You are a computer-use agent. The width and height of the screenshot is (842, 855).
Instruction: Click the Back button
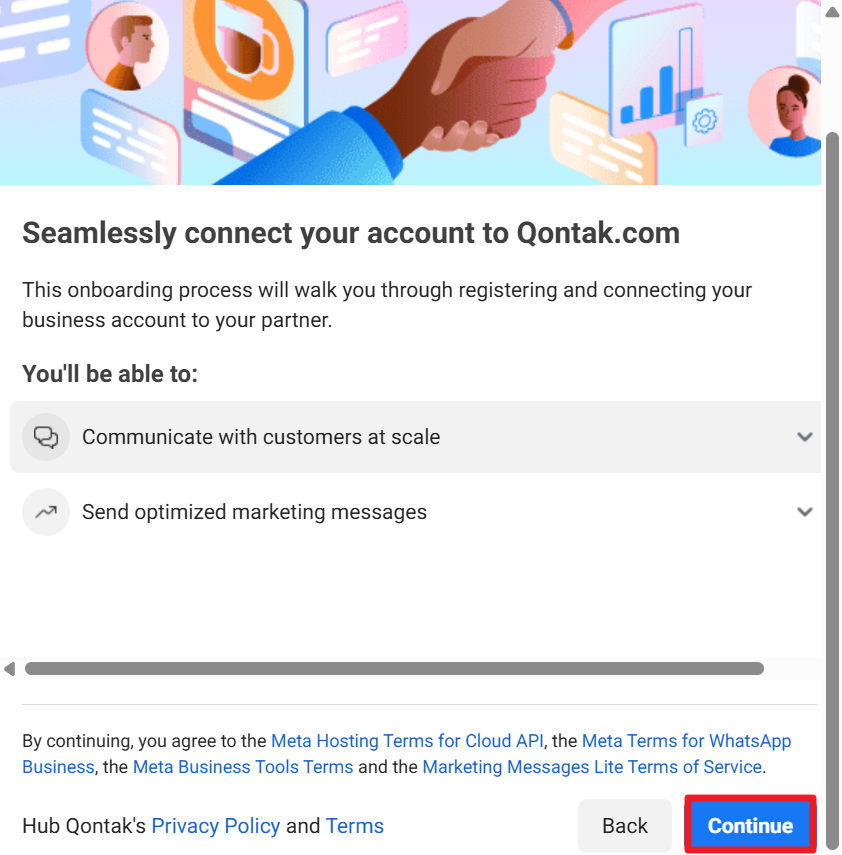pyautogui.click(x=625, y=826)
